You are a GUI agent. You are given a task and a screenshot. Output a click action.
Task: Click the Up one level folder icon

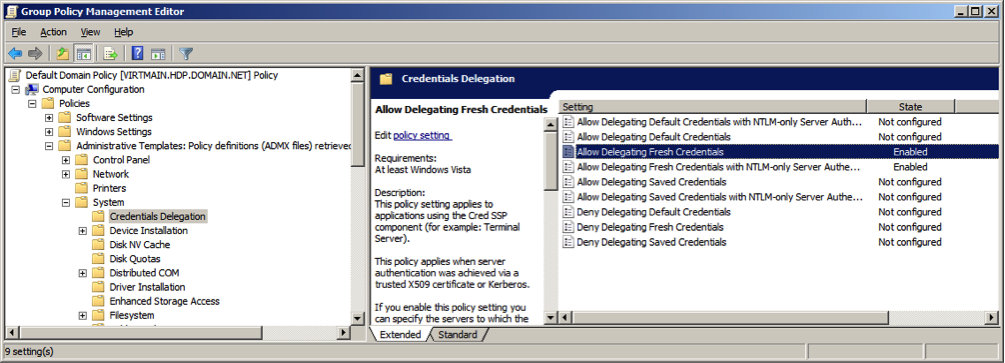point(63,53)
